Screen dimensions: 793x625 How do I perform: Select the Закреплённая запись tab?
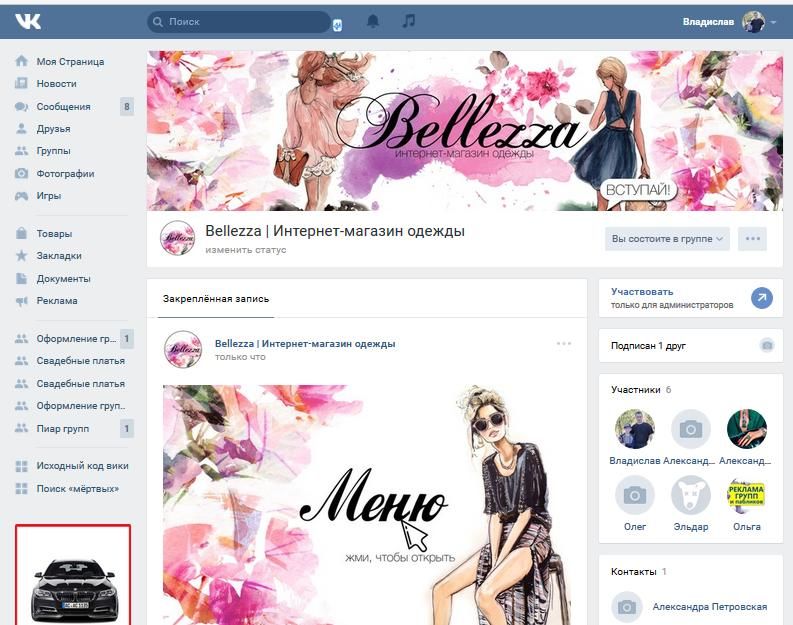tap(215, 299)
